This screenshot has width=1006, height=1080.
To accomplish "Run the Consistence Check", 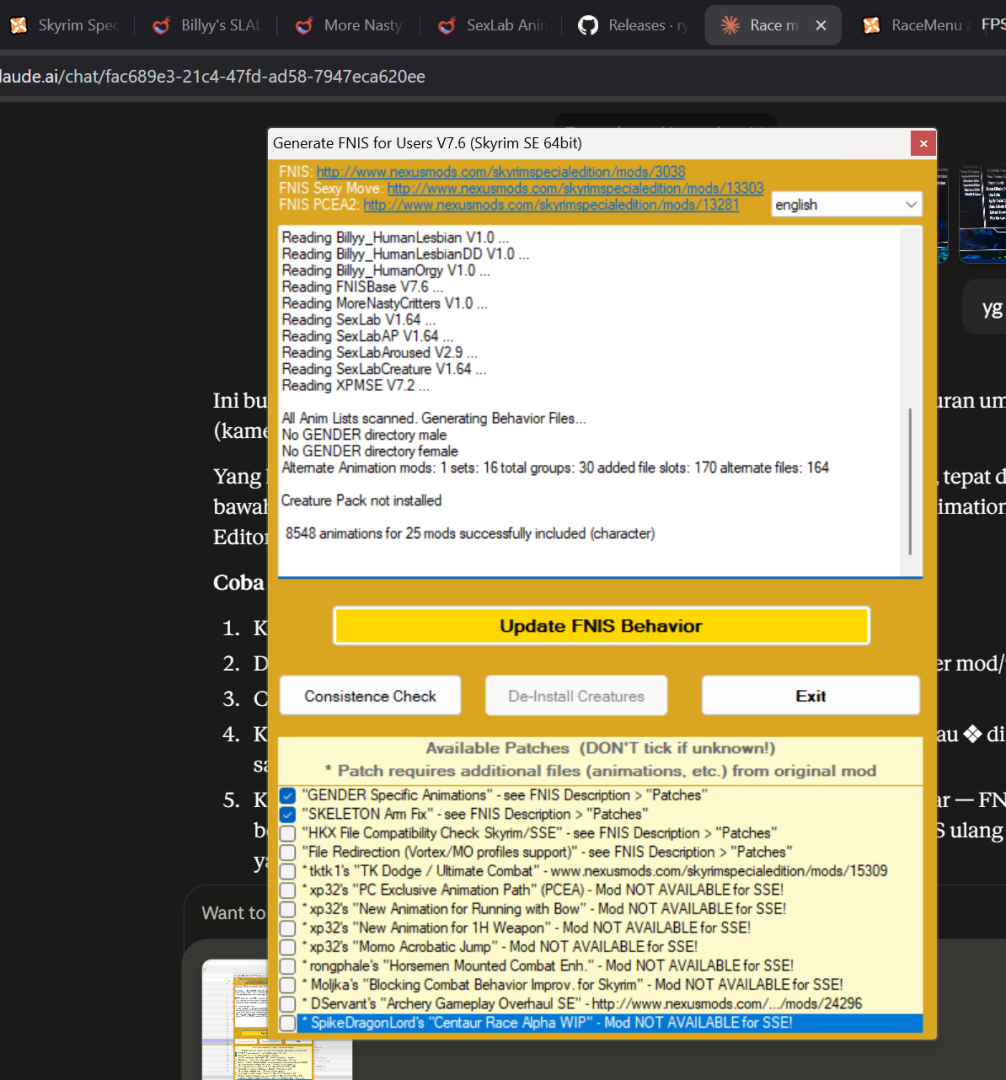I will click(x=370, y=696).
